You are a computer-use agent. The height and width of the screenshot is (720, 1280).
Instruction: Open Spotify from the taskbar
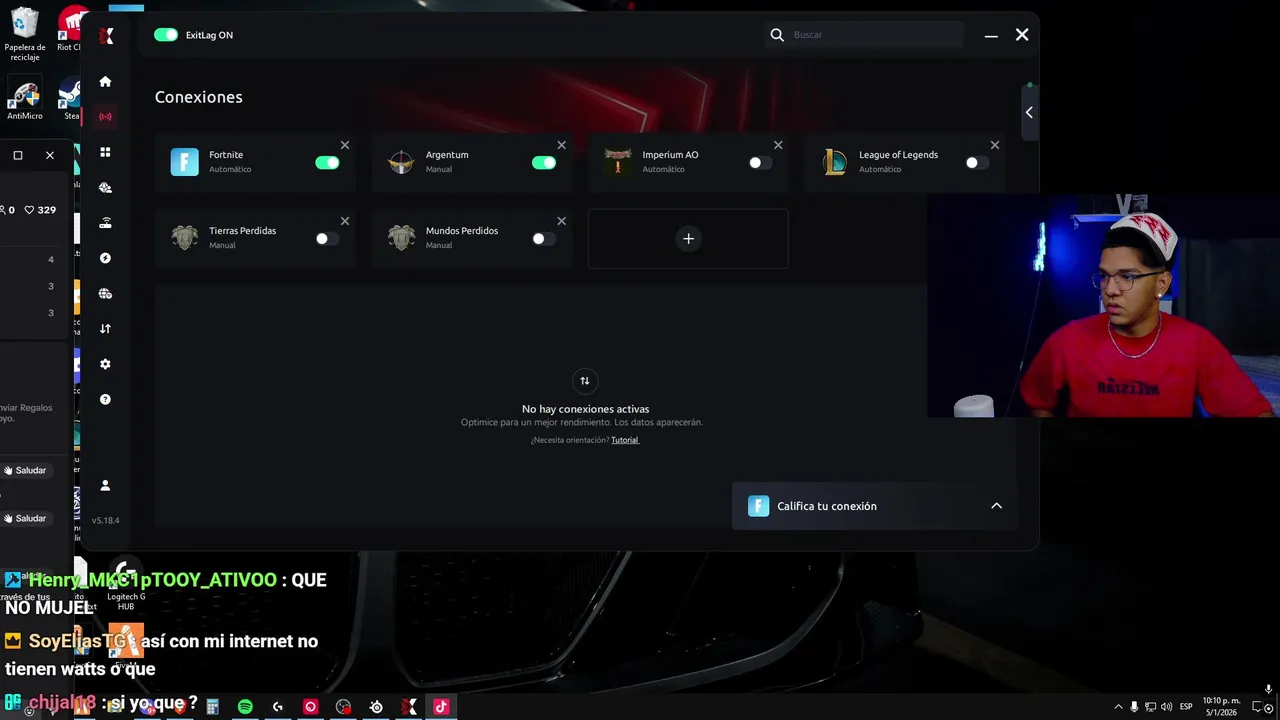[245, 707]
